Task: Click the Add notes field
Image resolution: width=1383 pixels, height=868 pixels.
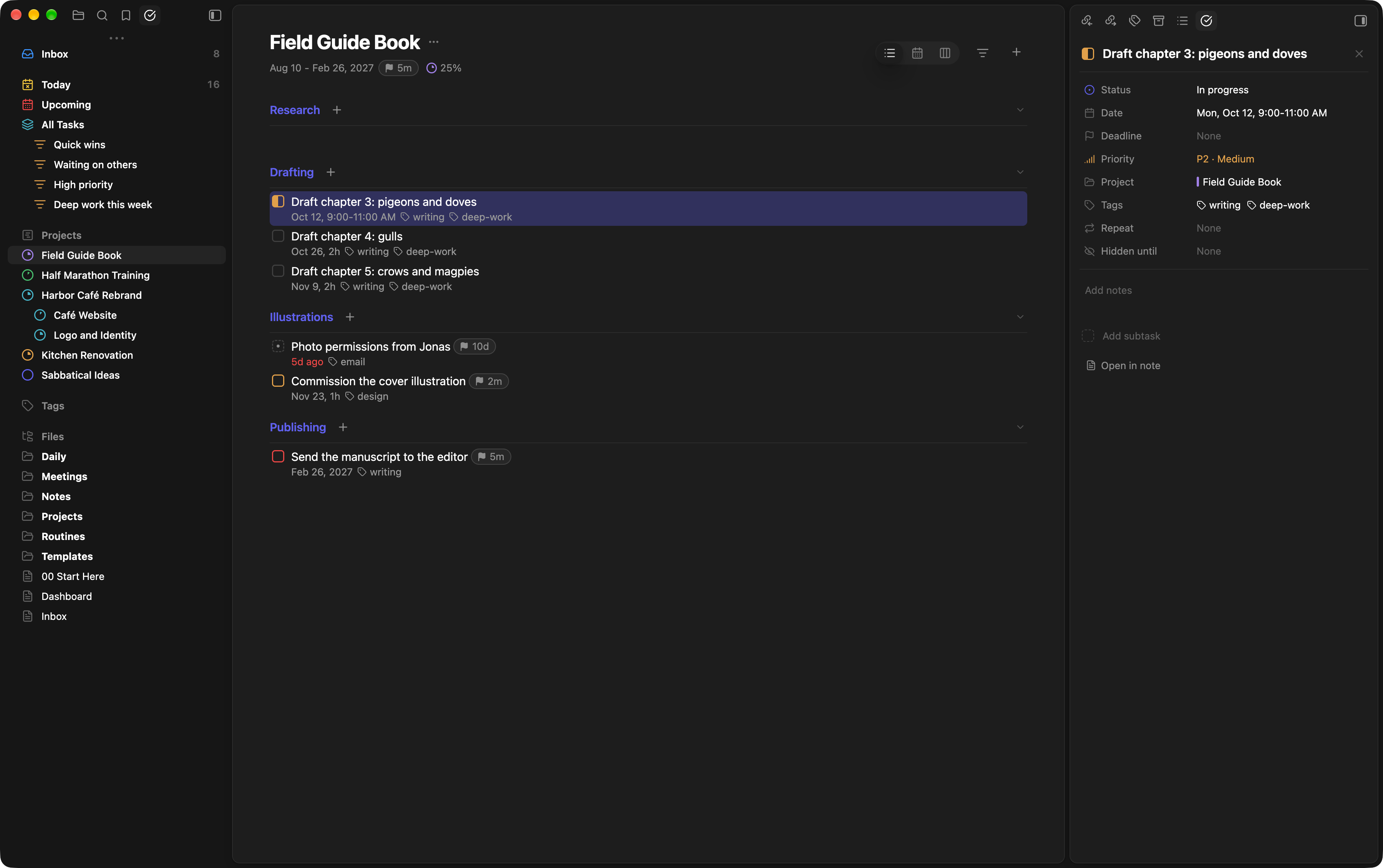Action: pos(1108,290)
